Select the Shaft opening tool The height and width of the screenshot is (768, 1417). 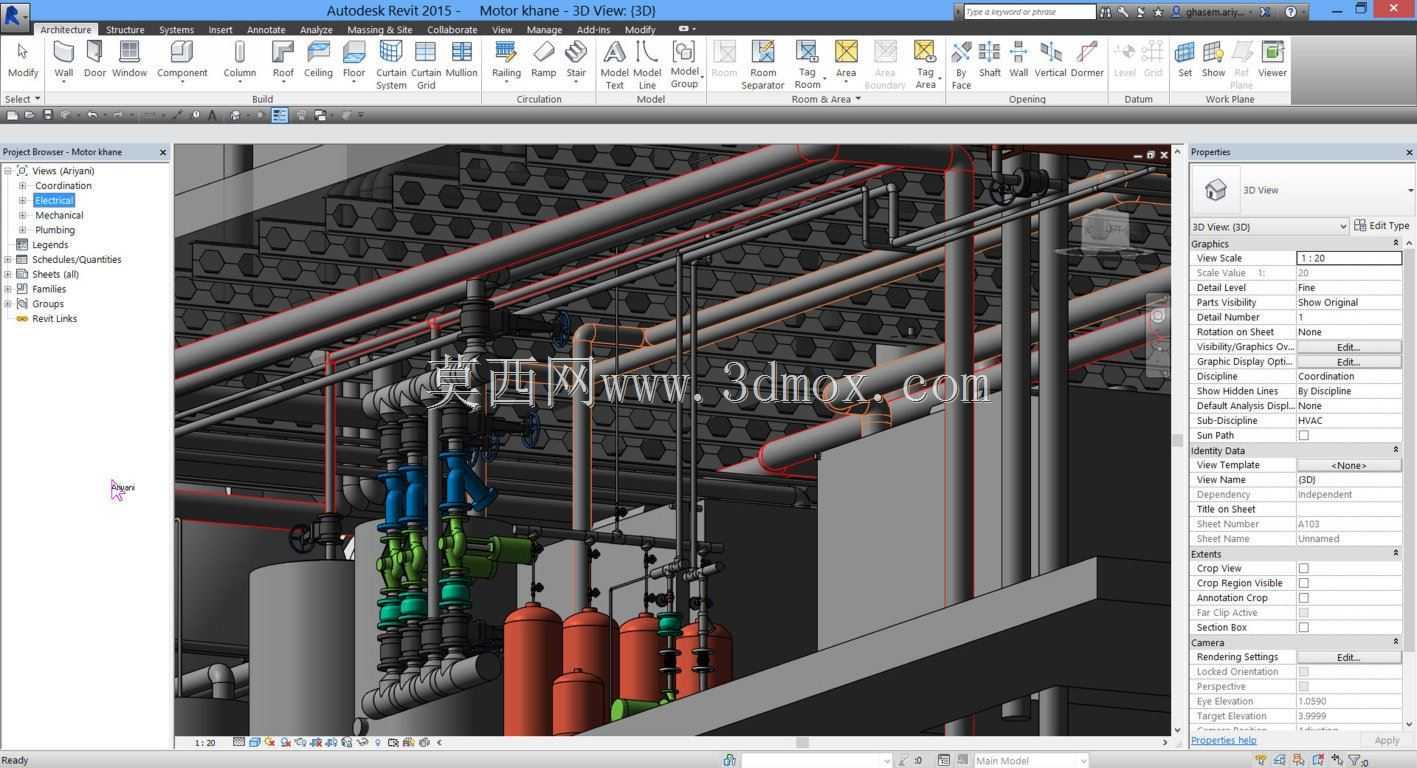coord(990,60)
